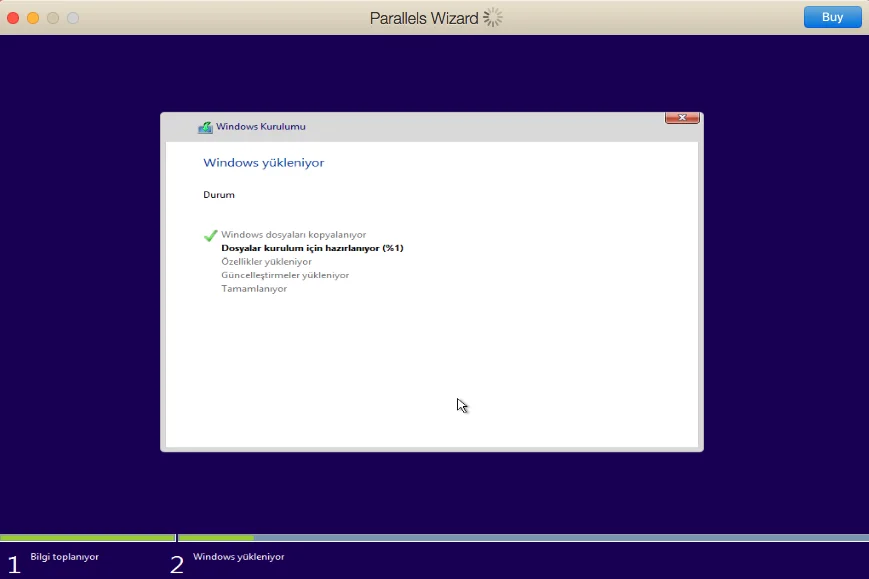
Task: Click "Güncelleştirmeler yükleniyor" status line
Action: [x=285, y=275]
